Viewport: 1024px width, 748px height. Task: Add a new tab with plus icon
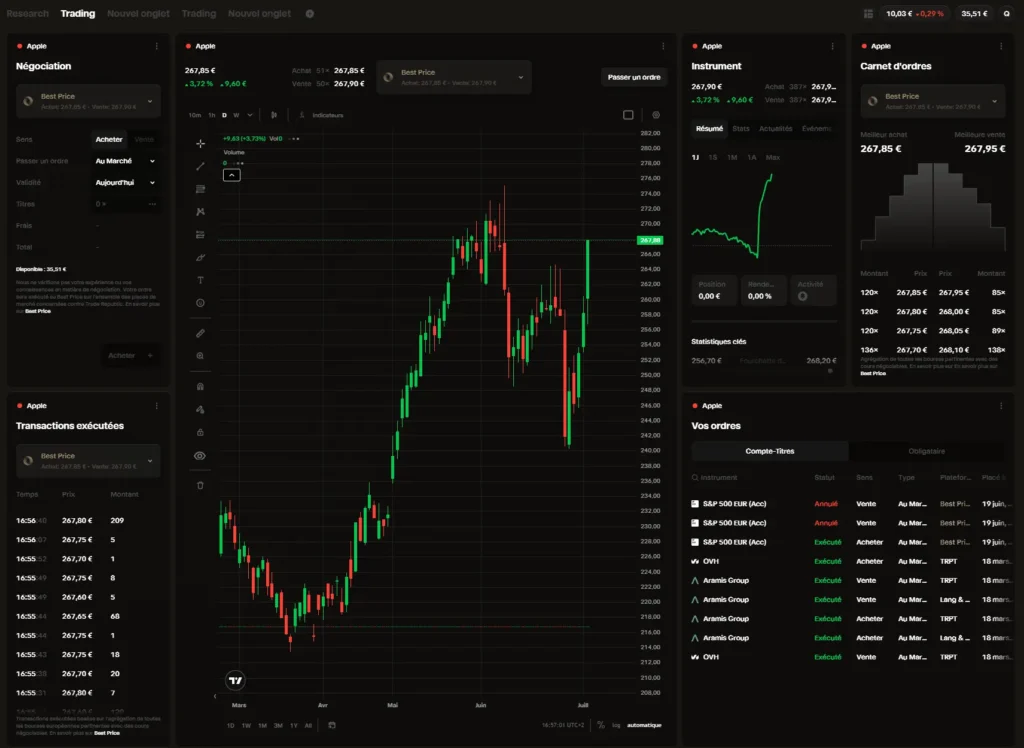(310, 13)
